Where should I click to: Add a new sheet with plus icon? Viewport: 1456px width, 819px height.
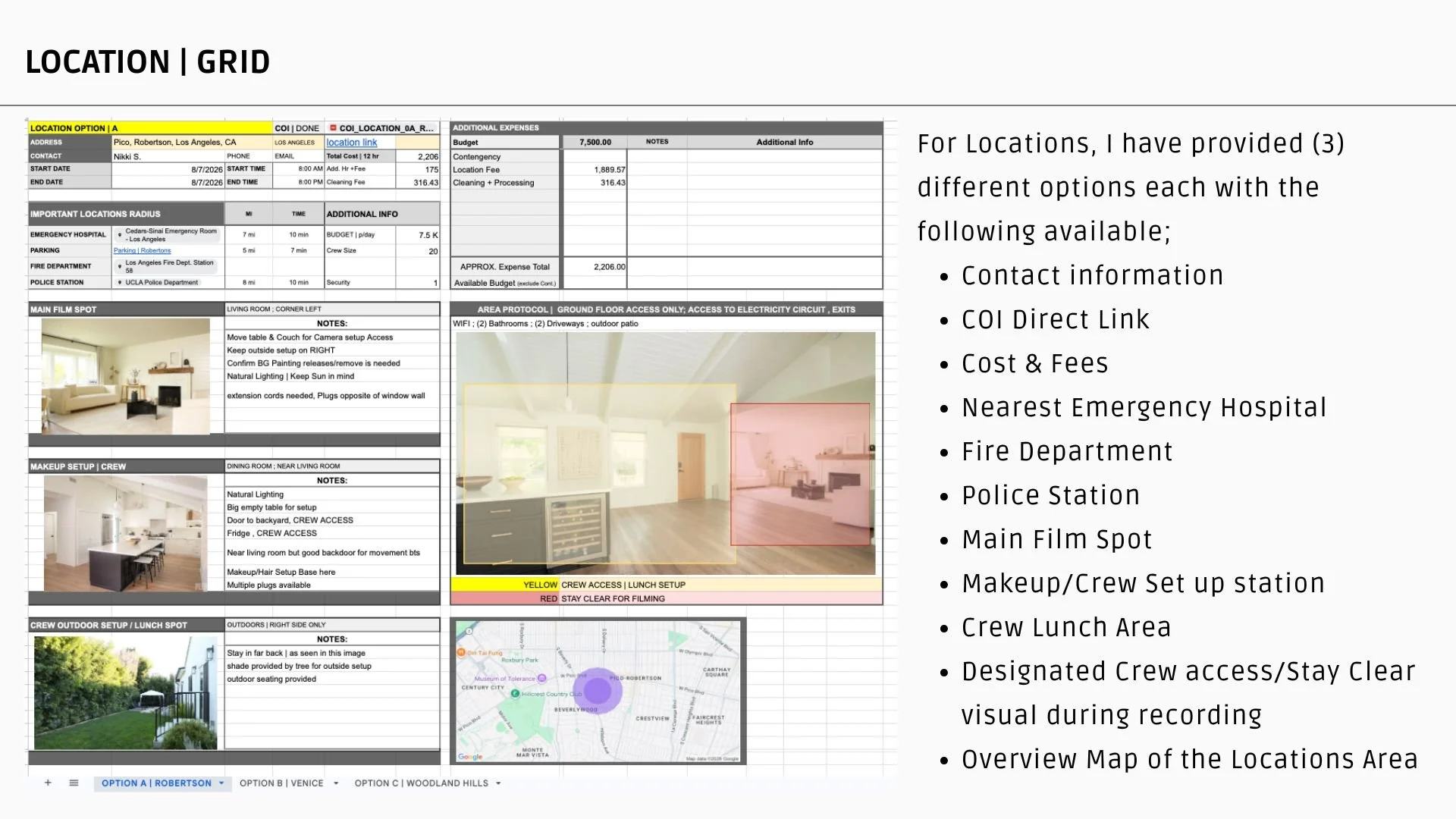click(48, 783)
